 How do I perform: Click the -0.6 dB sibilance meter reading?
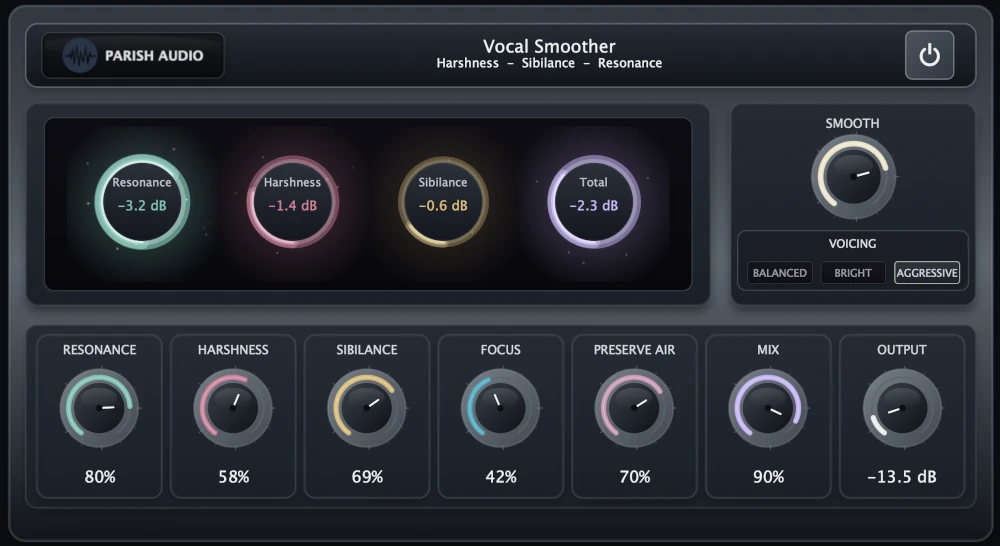coord(443,206)
